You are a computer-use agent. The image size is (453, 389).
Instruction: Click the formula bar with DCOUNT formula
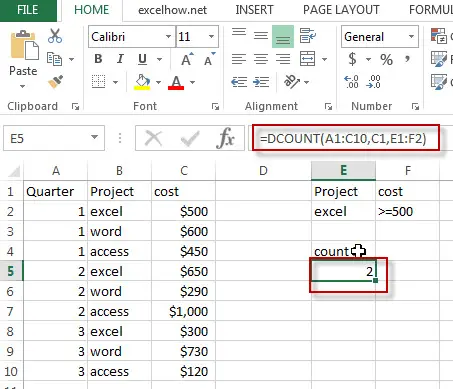[346, 138]
